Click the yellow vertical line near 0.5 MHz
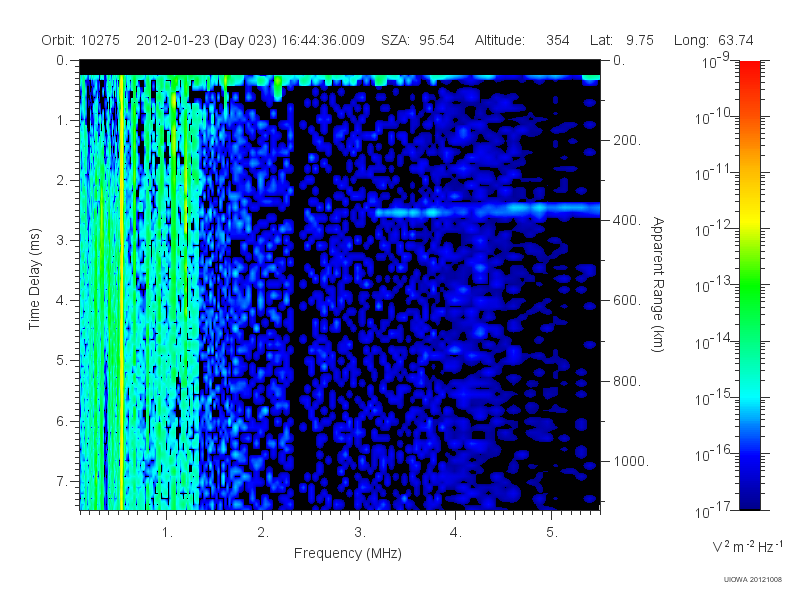800x600 pixels. (x=121, y=292)
